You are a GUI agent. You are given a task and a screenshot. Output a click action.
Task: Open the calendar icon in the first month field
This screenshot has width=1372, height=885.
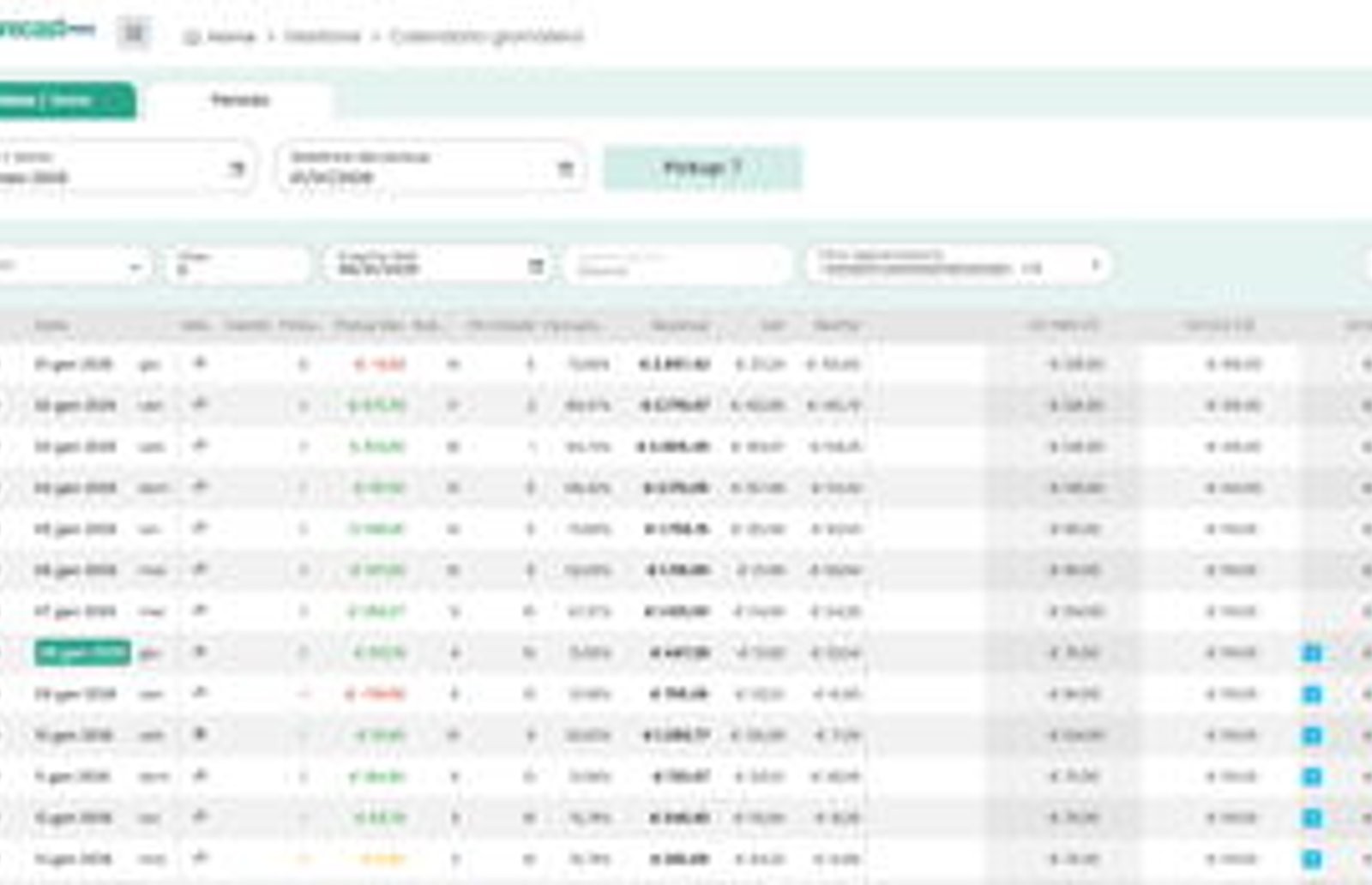click(237, 168)
